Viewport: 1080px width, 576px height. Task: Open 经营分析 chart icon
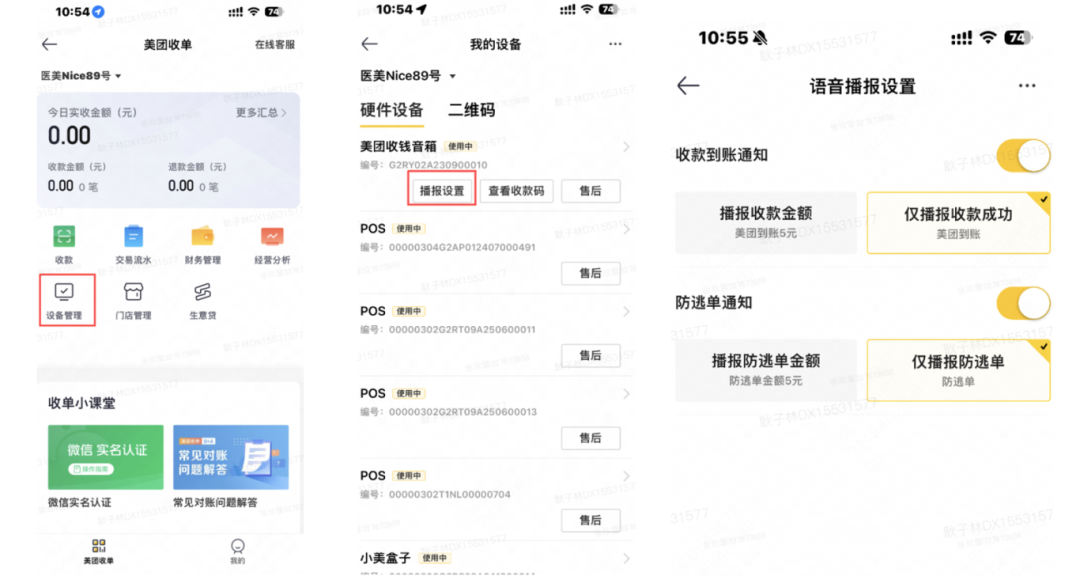pos(272,236)
